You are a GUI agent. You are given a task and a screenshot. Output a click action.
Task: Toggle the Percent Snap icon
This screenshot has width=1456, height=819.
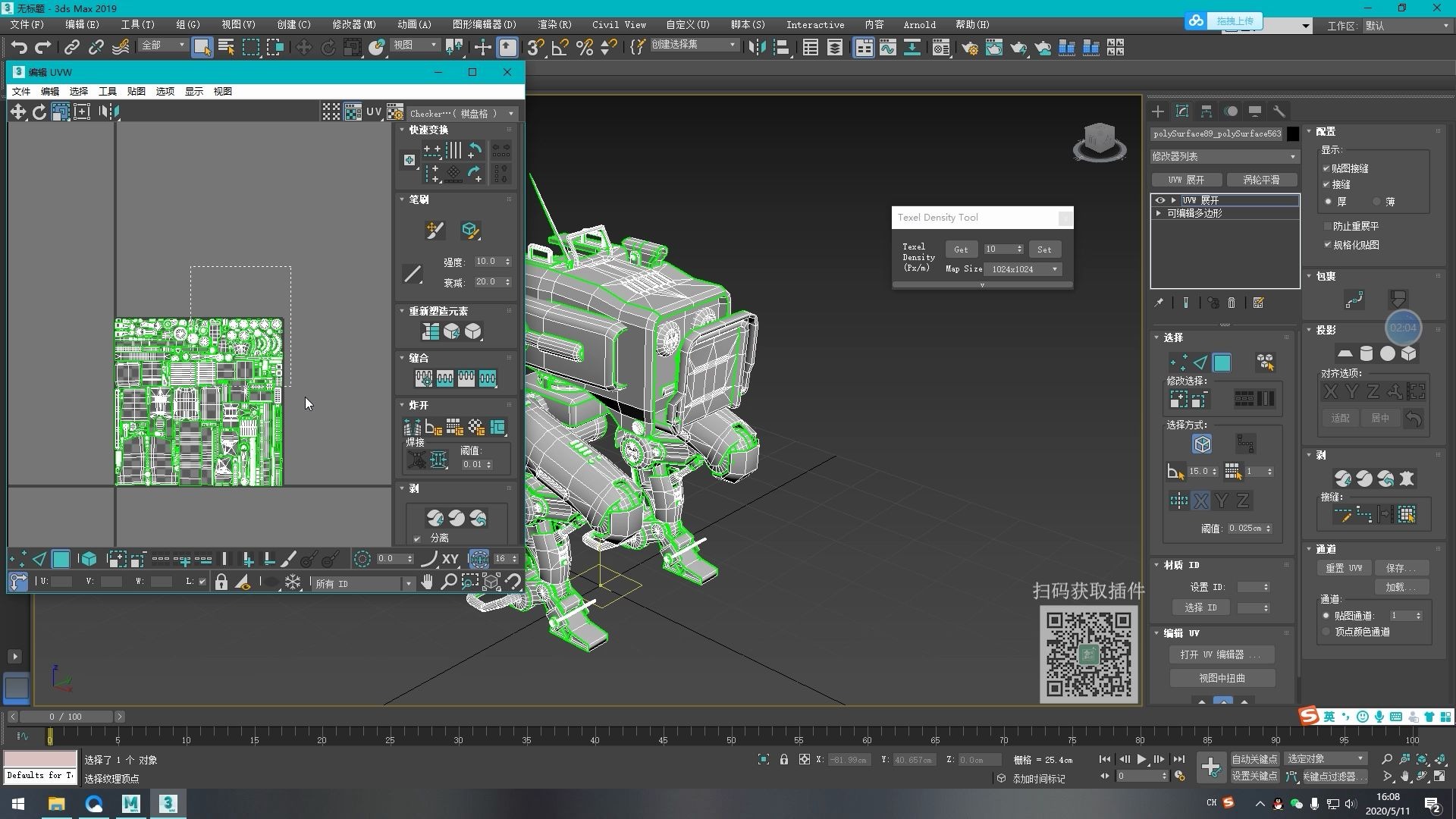coord(585,48)
